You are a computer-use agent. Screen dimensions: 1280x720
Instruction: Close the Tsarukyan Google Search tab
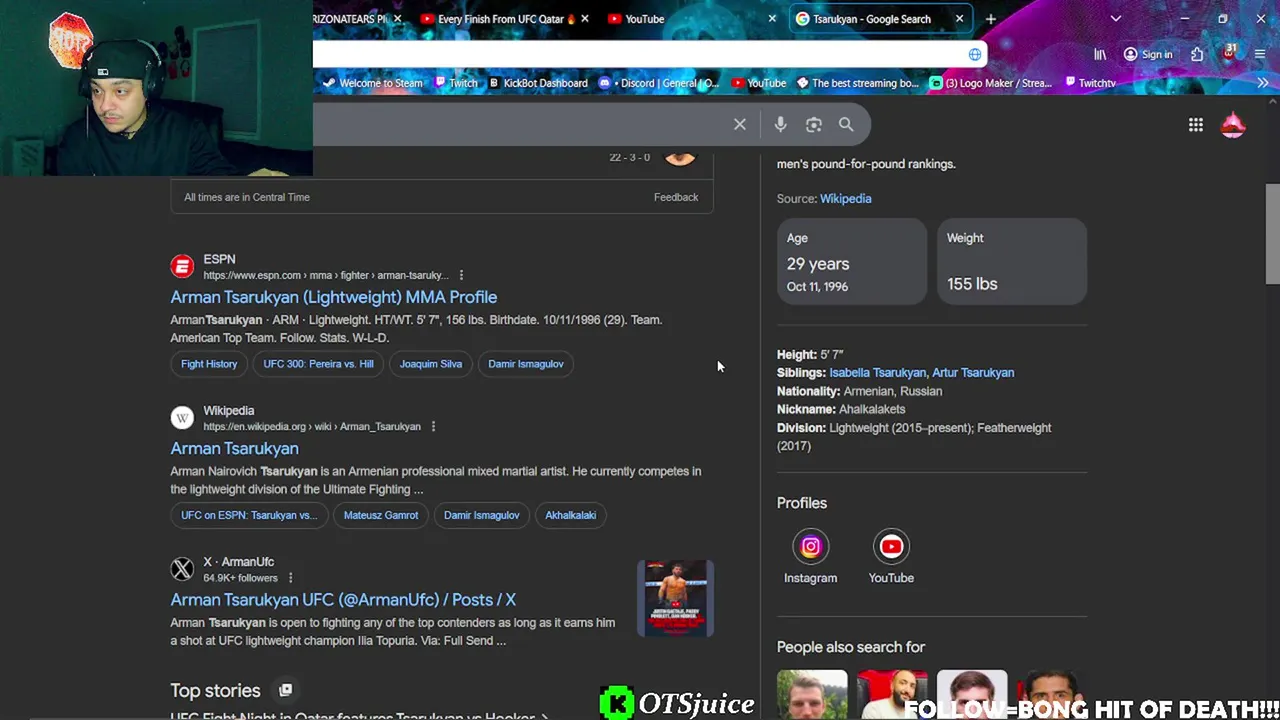click(x=959, y=19)
